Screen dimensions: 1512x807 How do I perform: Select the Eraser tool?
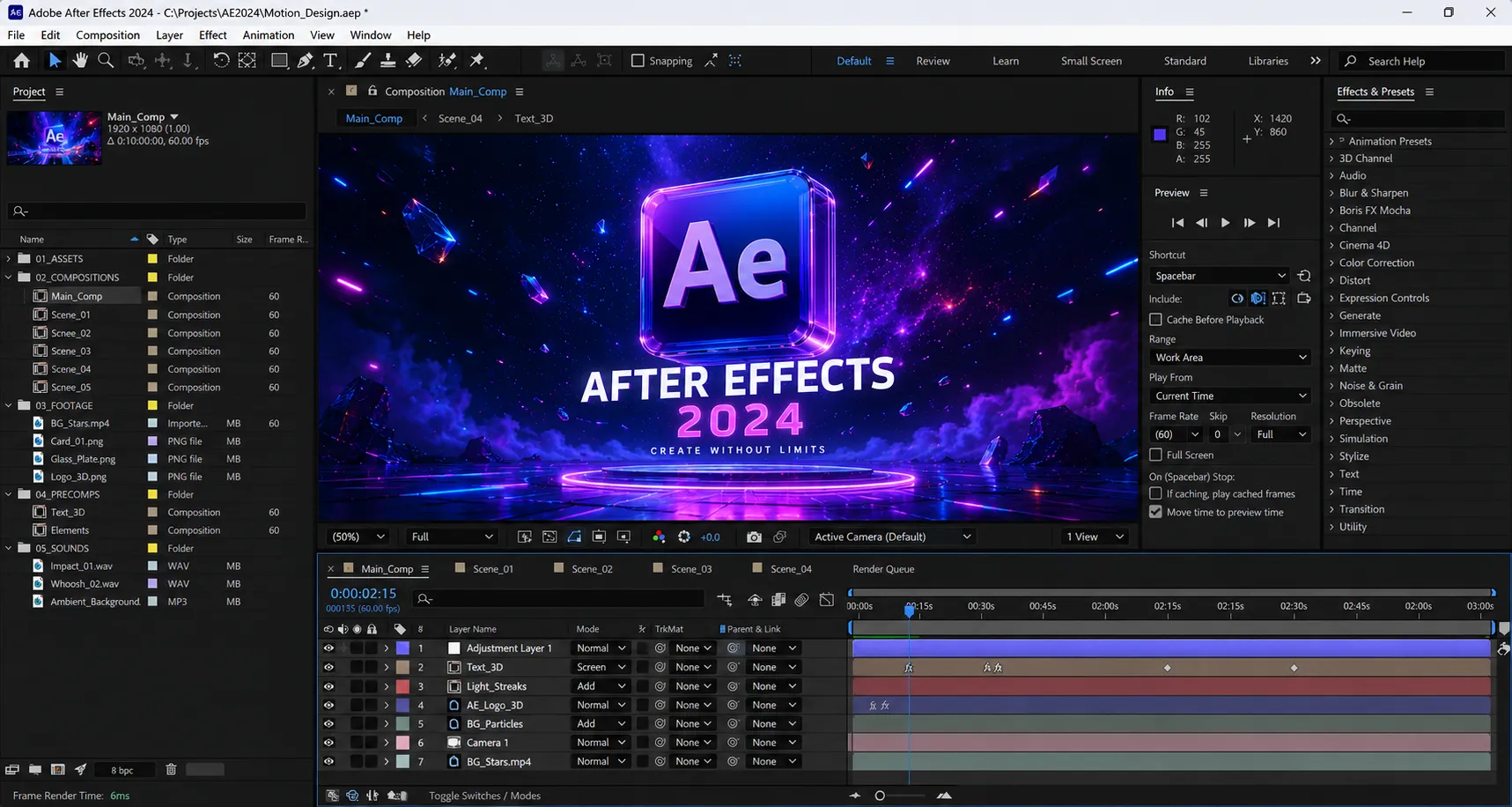(414, 61)
